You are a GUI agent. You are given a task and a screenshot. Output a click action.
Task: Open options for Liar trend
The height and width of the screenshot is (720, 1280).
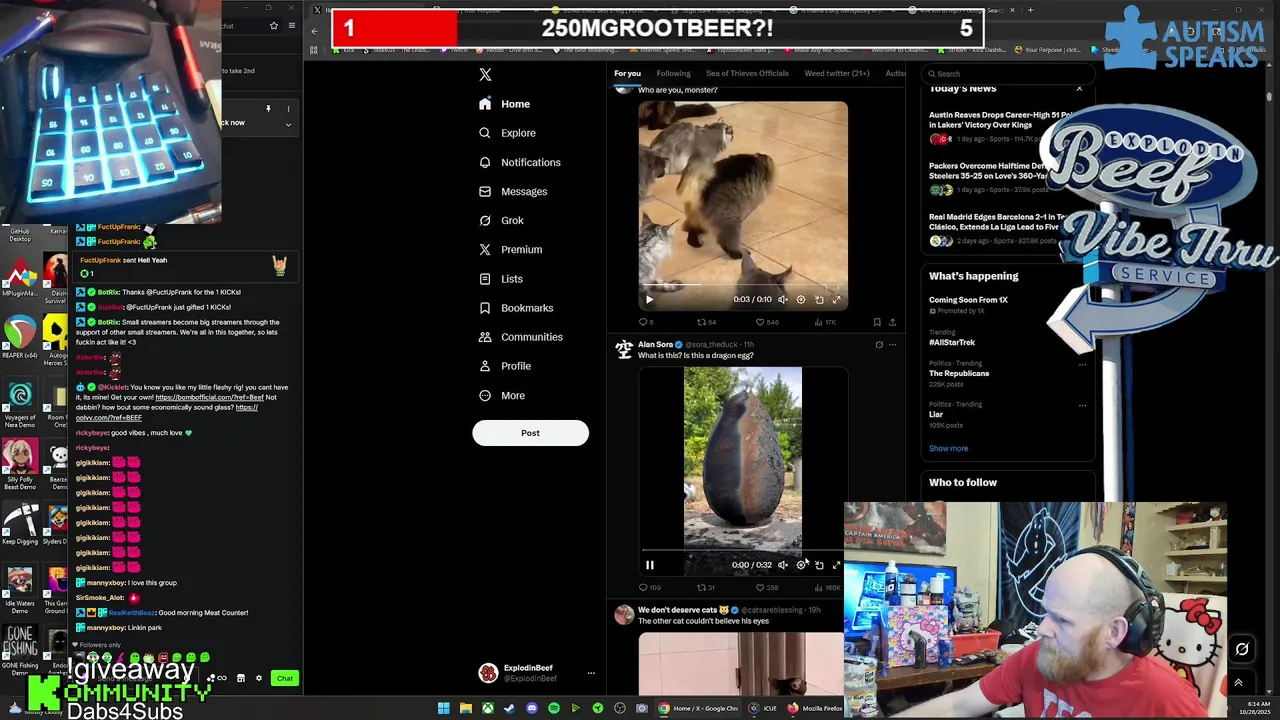click(x=1082, y=405)
